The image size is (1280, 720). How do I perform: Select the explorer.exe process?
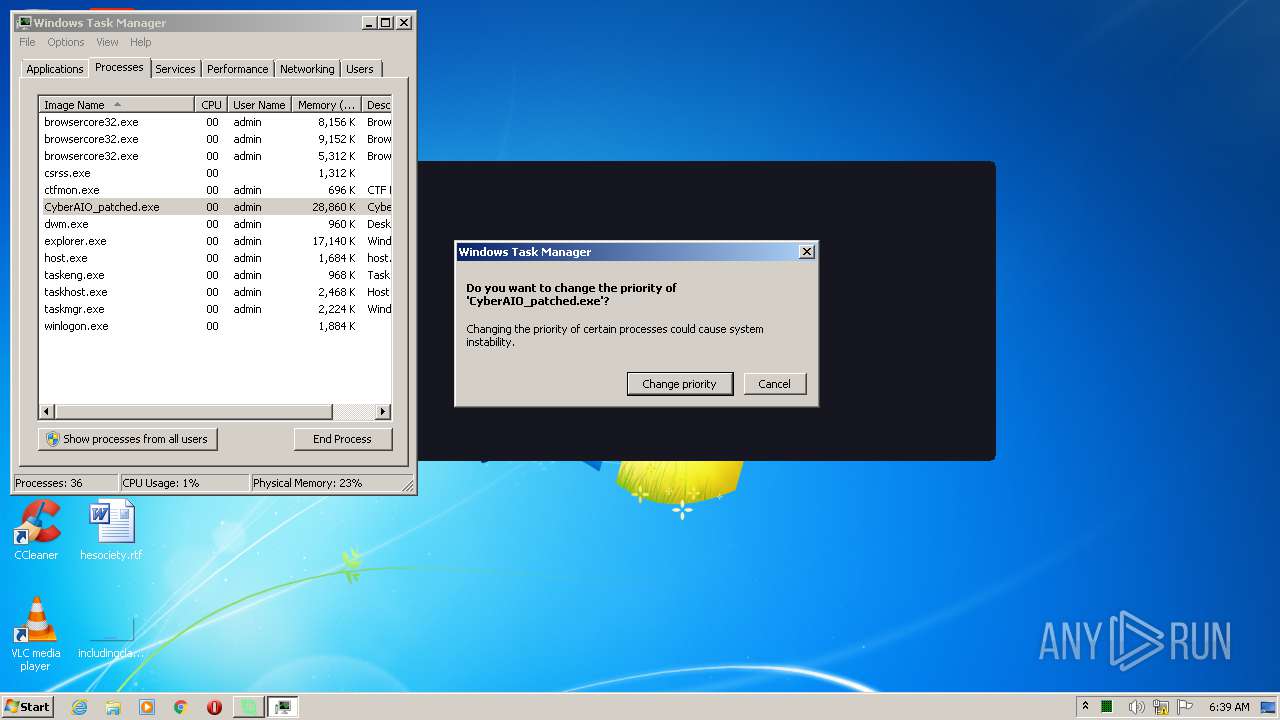(215, 241)
